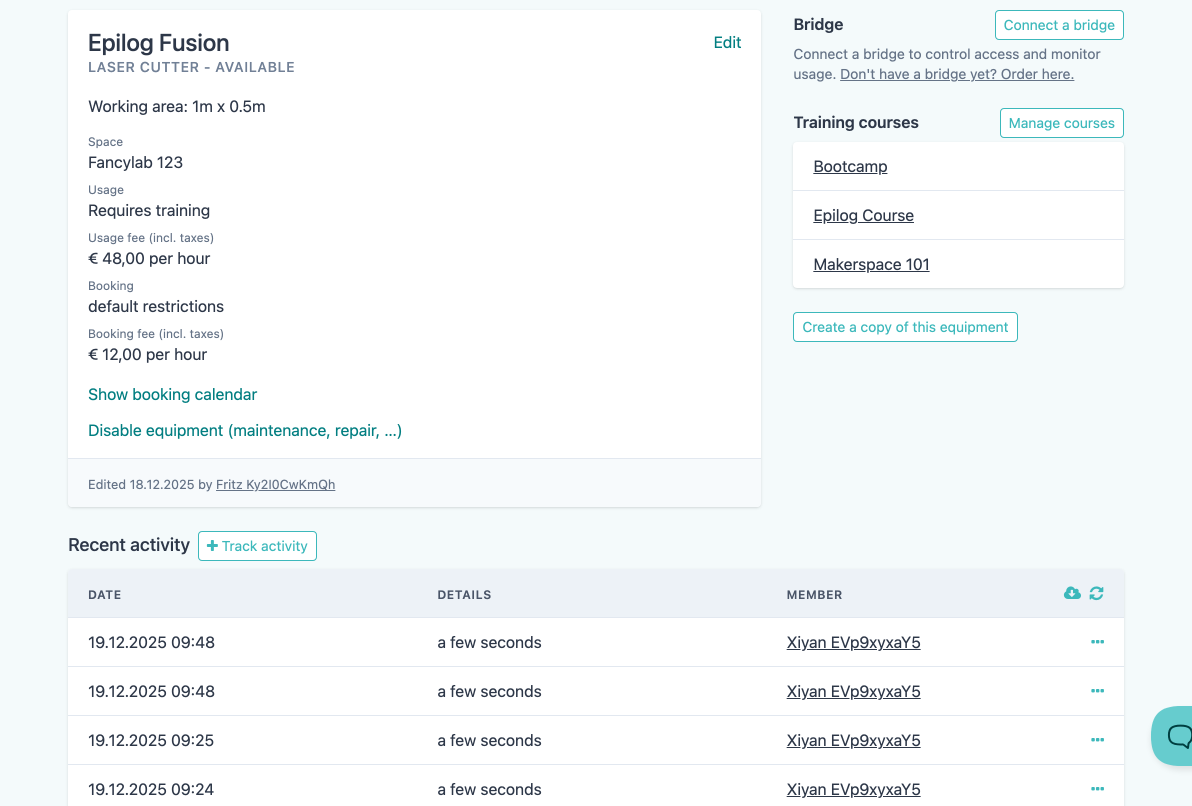Screen dimensions: 1192x806
Task: Refresh the recent activity list
Action: pyautogui.click(x=1096, y=593)
